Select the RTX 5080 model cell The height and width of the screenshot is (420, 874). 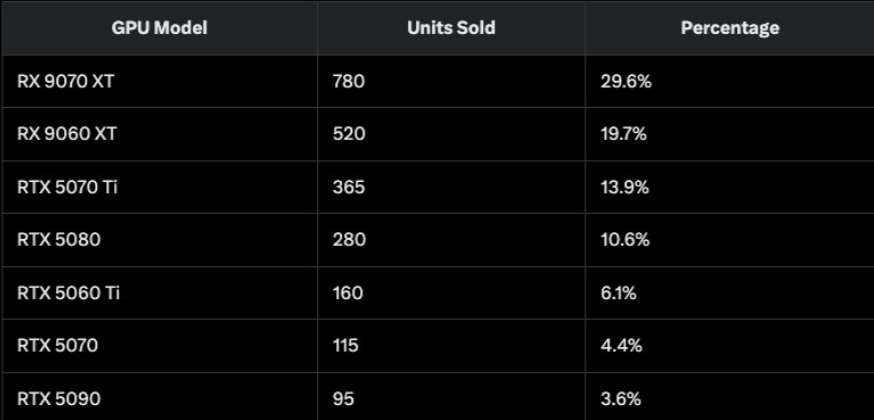click(59, 240)
